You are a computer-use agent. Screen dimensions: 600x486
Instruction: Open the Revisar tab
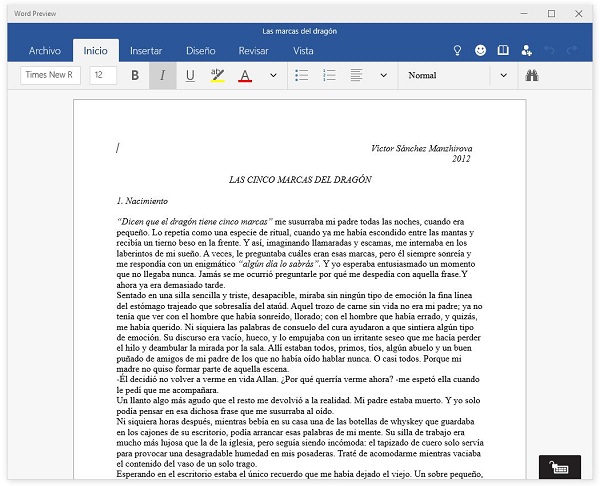pos(253,51)
